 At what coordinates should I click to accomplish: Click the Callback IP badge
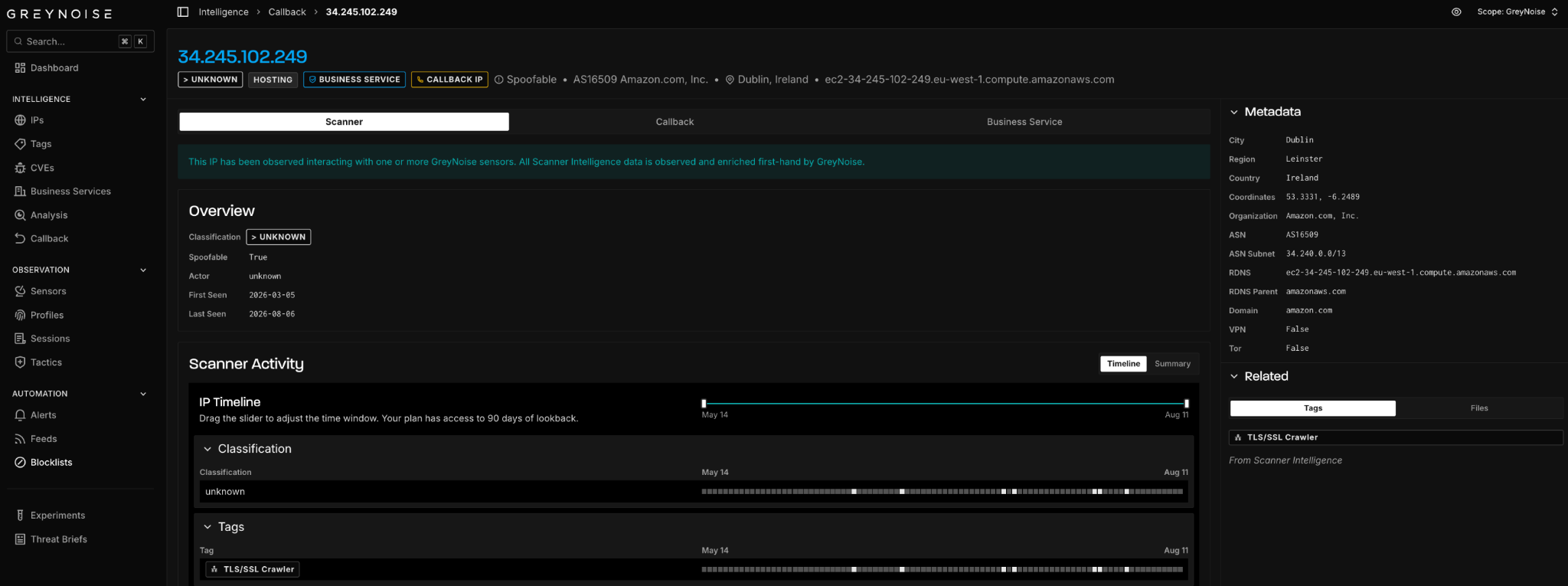[x=449, y=80]
